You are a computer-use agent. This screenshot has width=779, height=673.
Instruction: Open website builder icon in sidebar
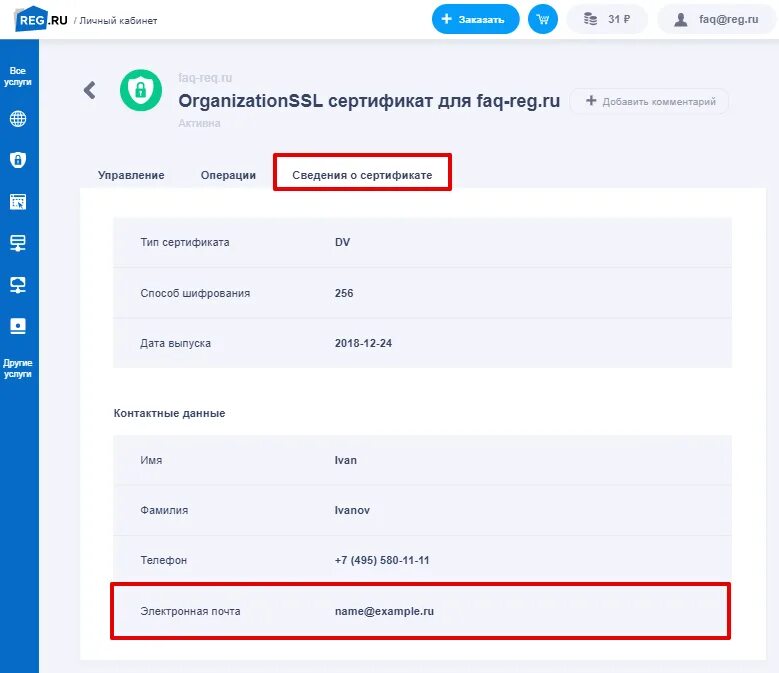(18, 202)
